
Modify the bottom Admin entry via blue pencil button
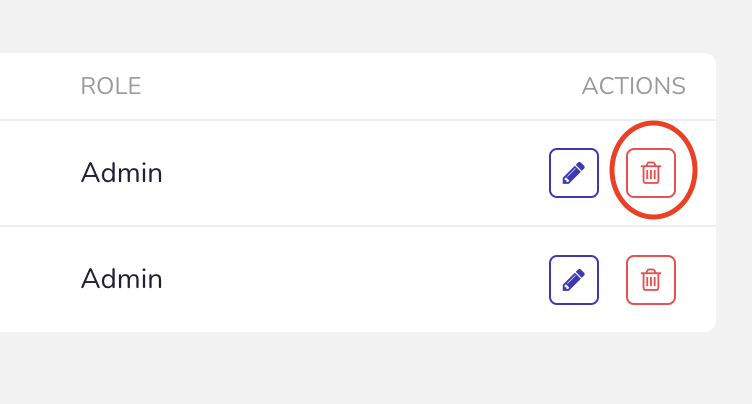574,280
